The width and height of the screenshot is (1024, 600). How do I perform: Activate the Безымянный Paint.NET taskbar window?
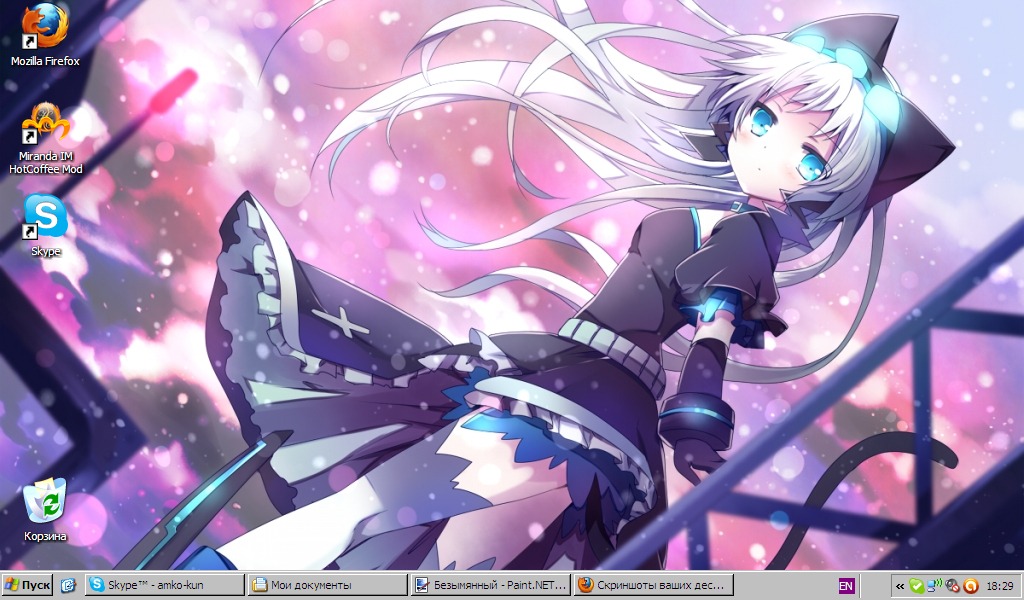[x=491, y=585]
